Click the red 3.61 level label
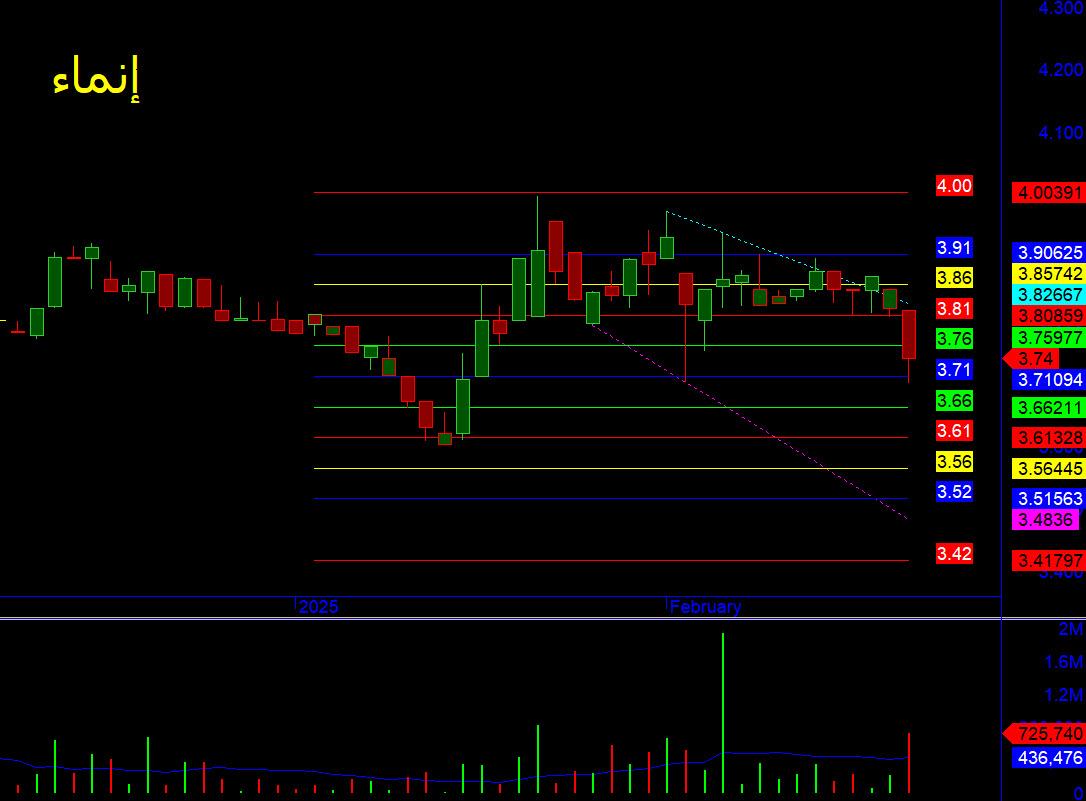This screenshot has width=1086, height=801. (x=954, y=431)
